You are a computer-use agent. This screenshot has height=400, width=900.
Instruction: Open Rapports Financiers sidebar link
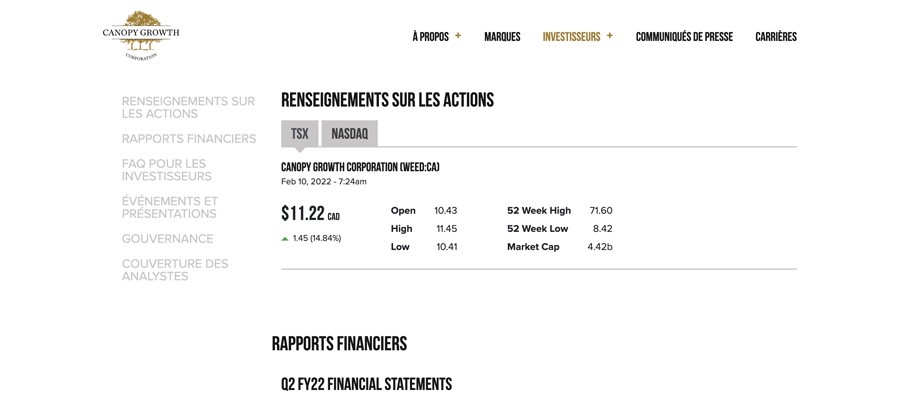(x=189, y=139)
